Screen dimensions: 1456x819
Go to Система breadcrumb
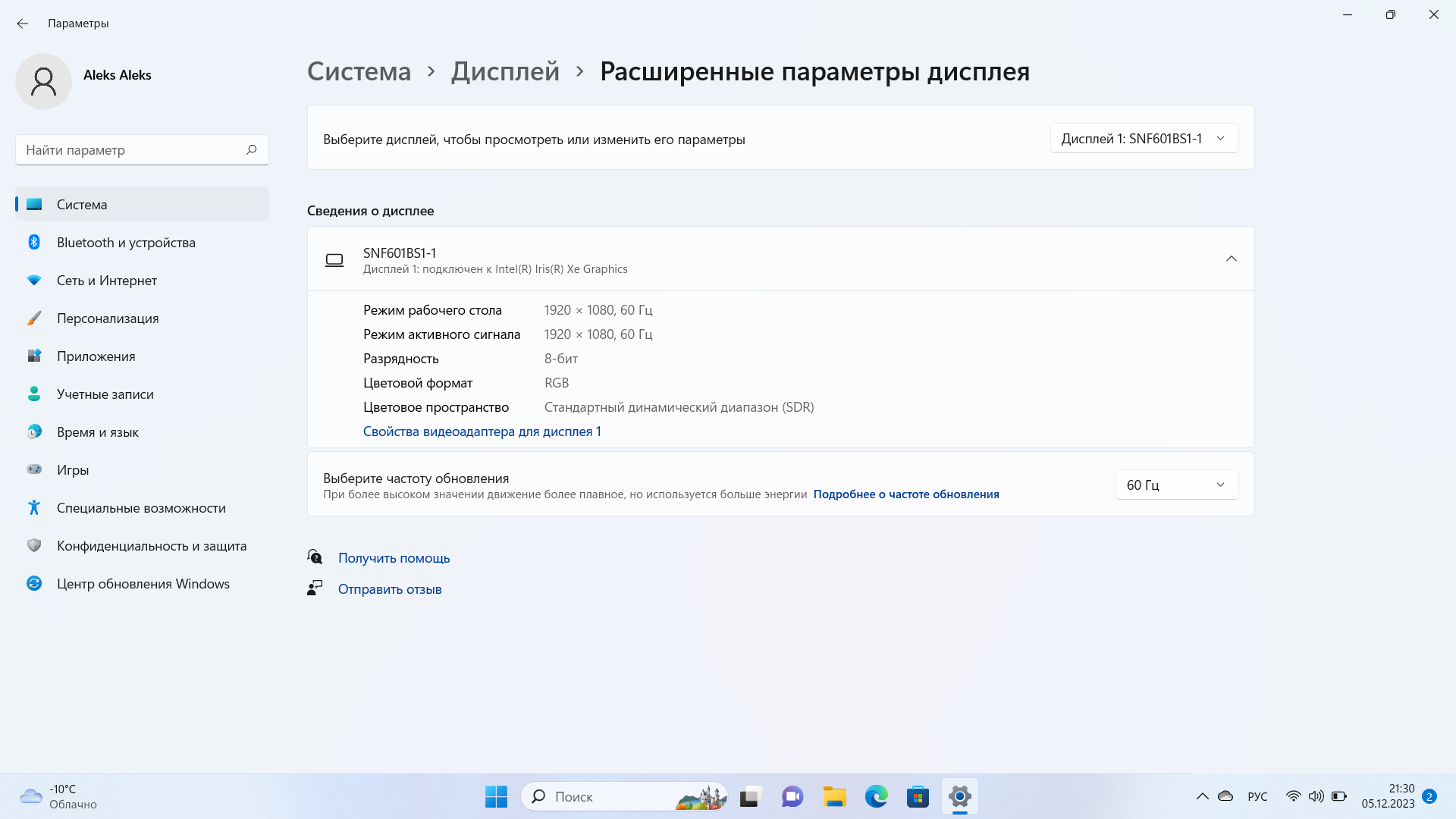(359, 71)
